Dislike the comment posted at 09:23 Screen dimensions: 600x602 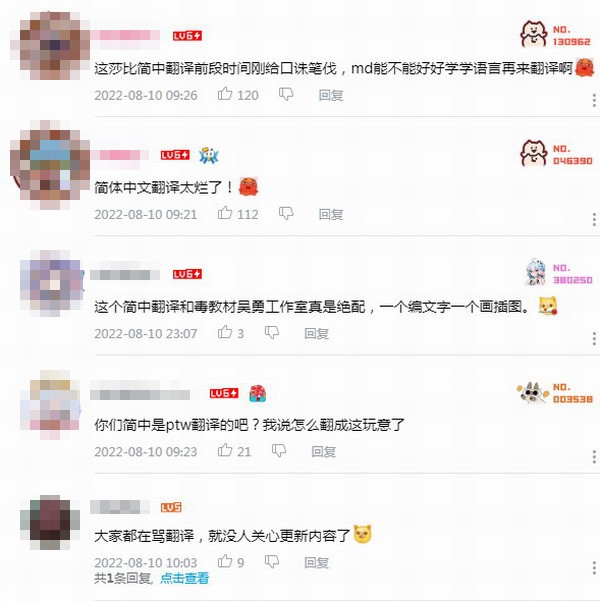click(x=279, y=451)
